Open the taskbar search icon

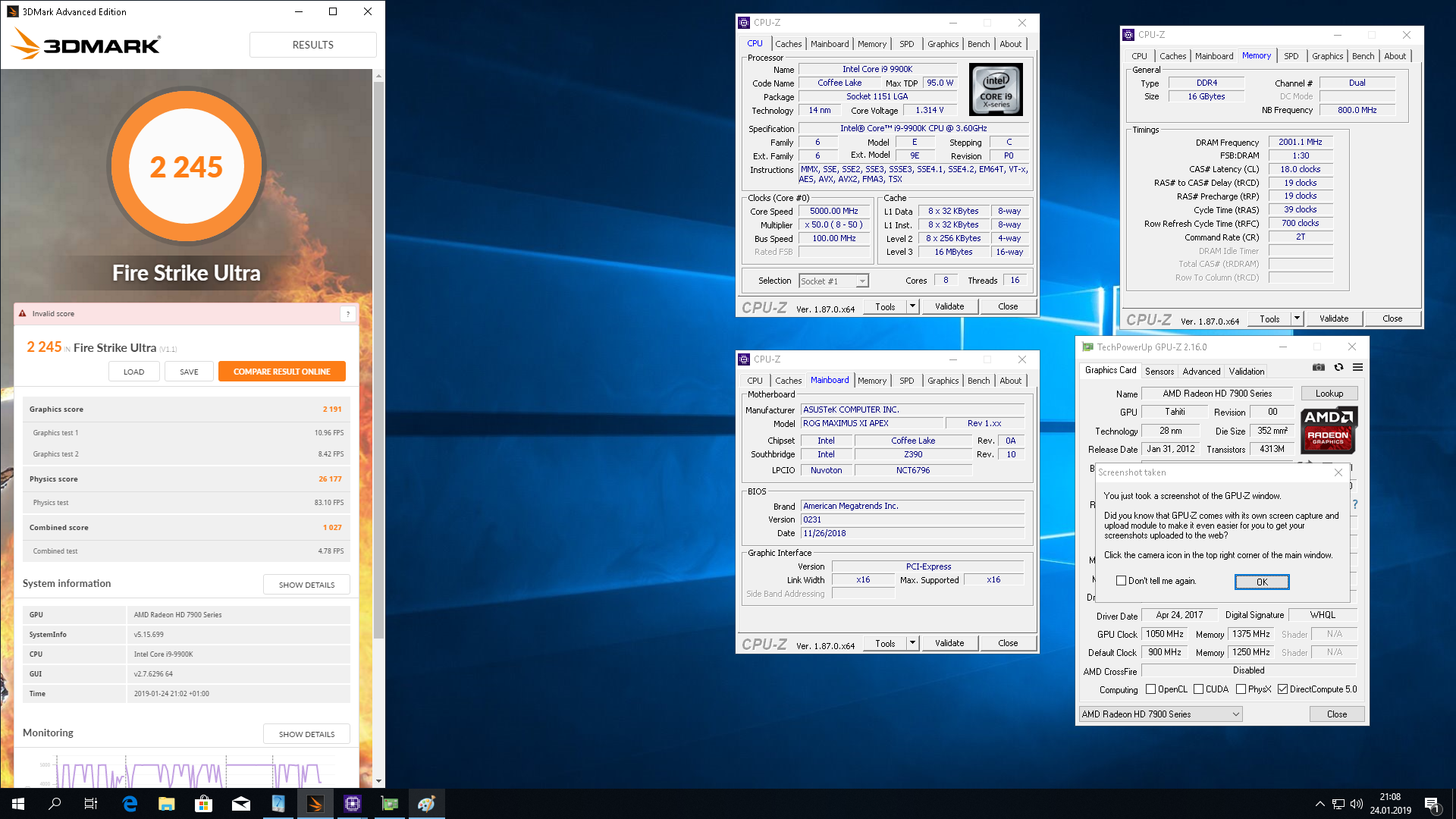coord(55,804)
